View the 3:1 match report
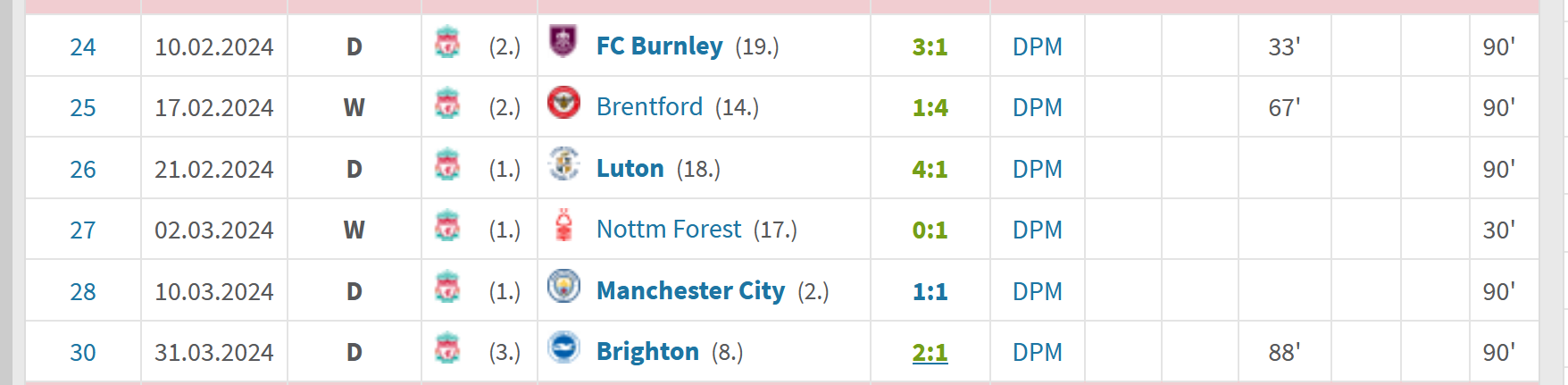 point(930,46)
